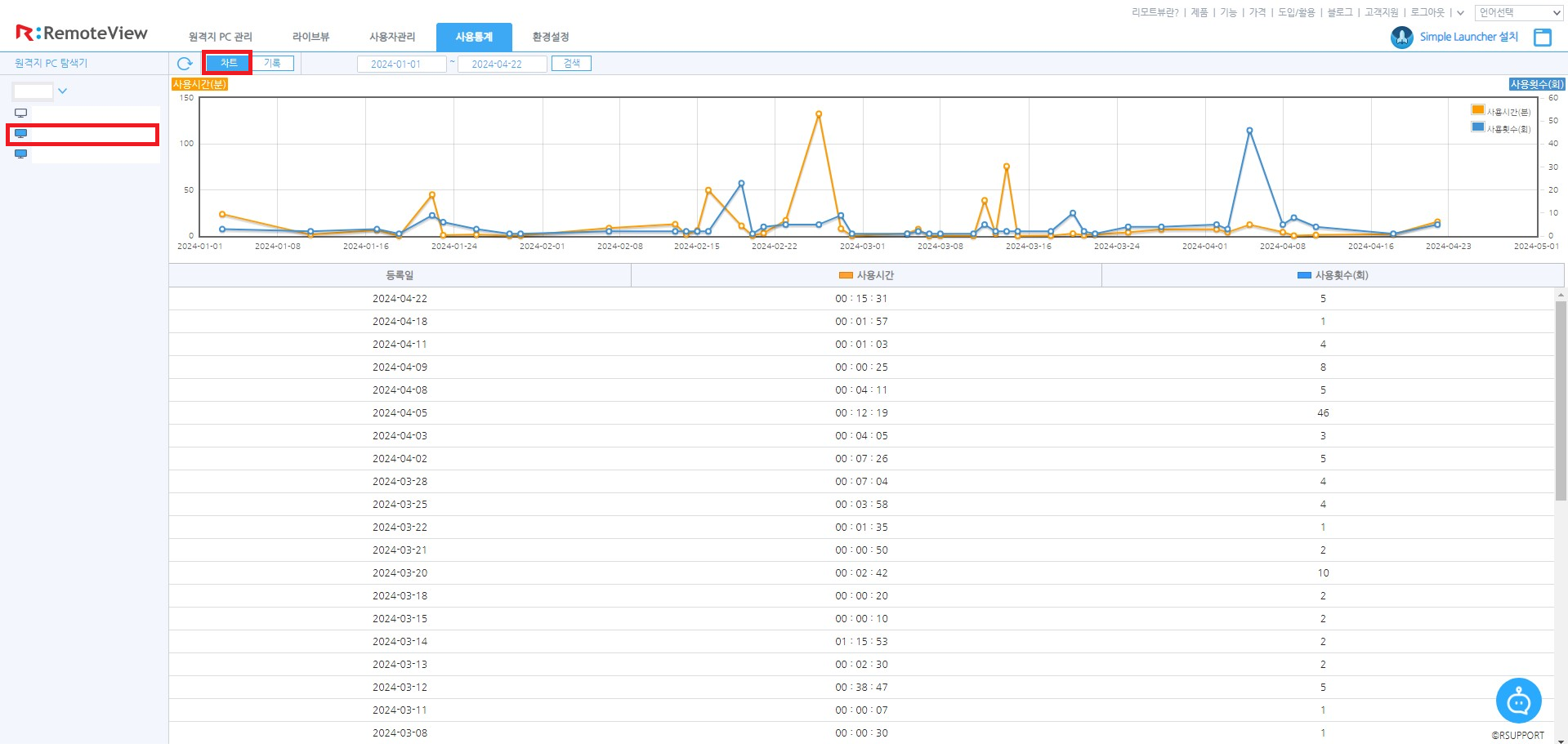Select the bottom blue PC monitor icon
The image size is (1568, 748).
click(21, 154)
